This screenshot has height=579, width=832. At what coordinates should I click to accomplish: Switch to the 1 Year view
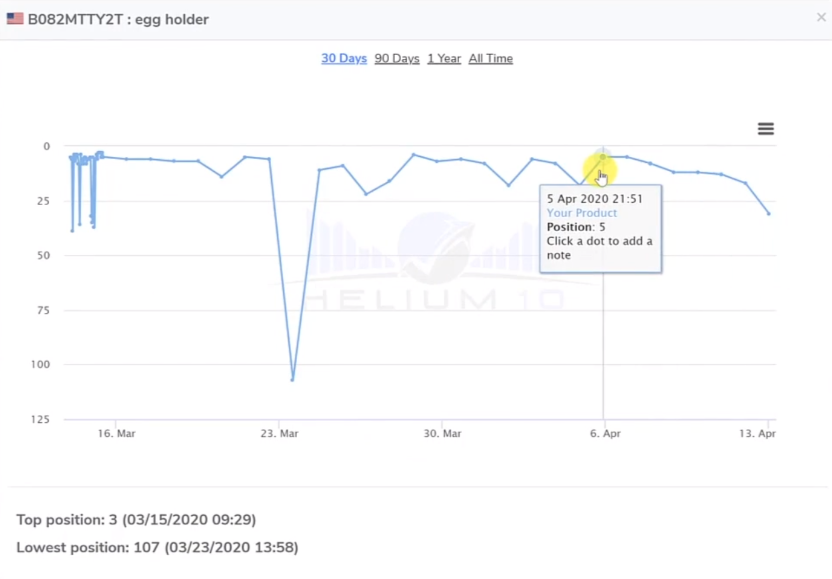[444, 58]
